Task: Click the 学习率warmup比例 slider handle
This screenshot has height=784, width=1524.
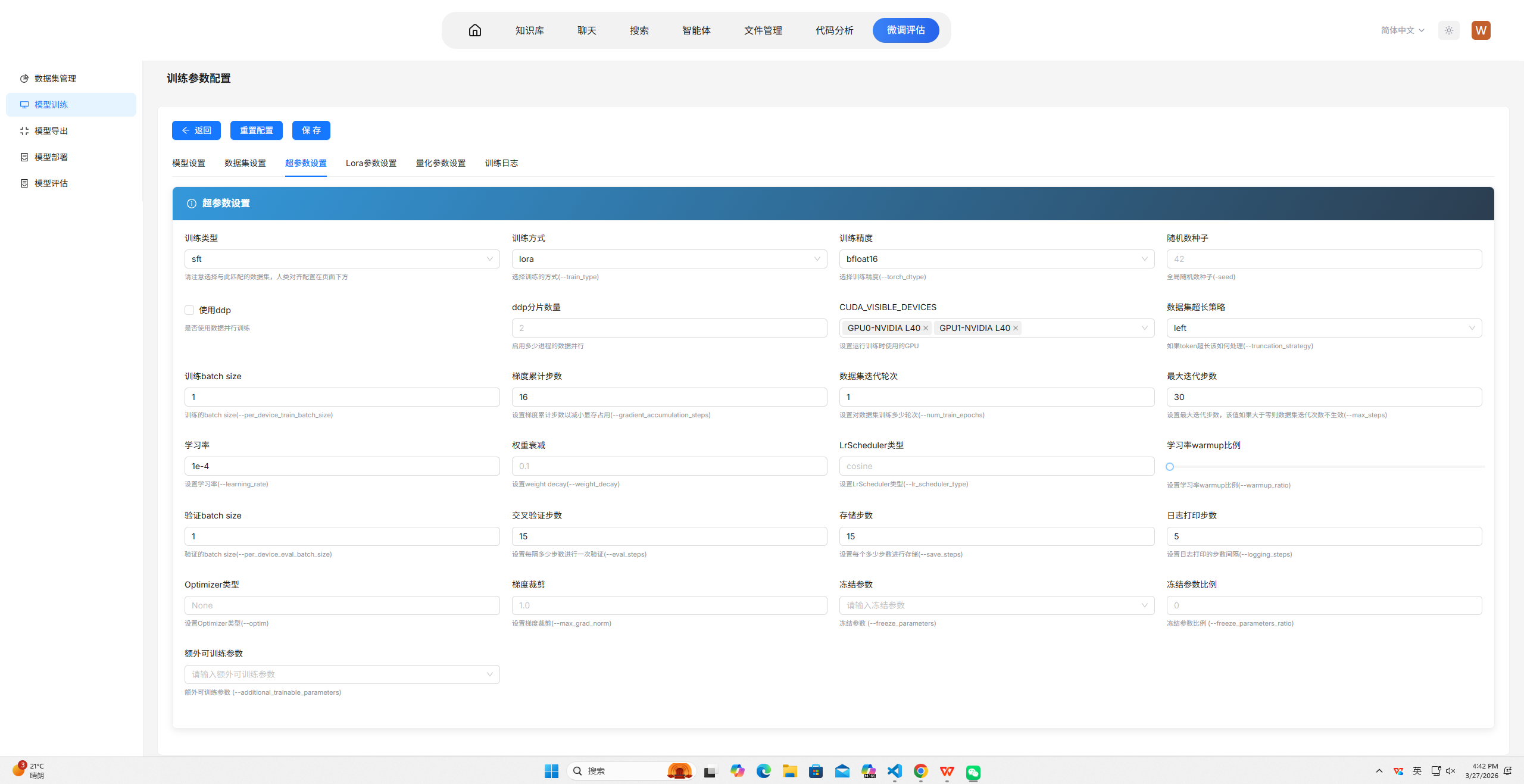Action: click(1170, 467)
